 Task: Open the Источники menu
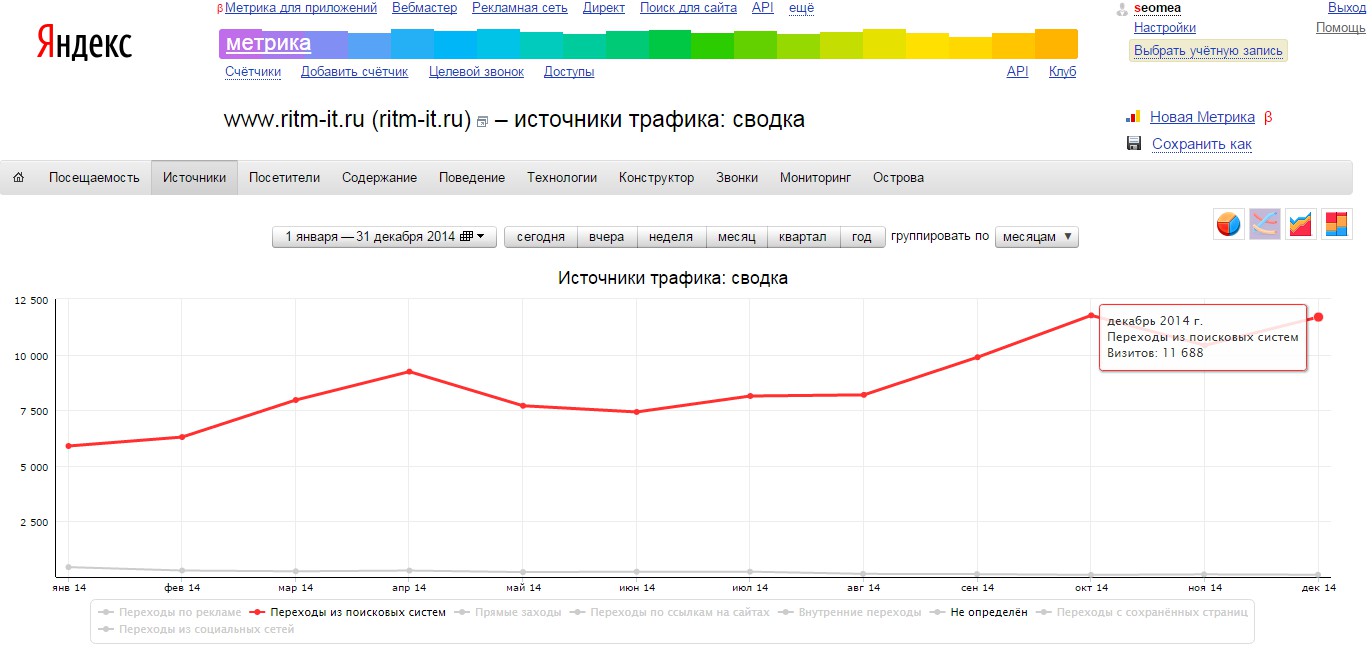coord(195,178)
